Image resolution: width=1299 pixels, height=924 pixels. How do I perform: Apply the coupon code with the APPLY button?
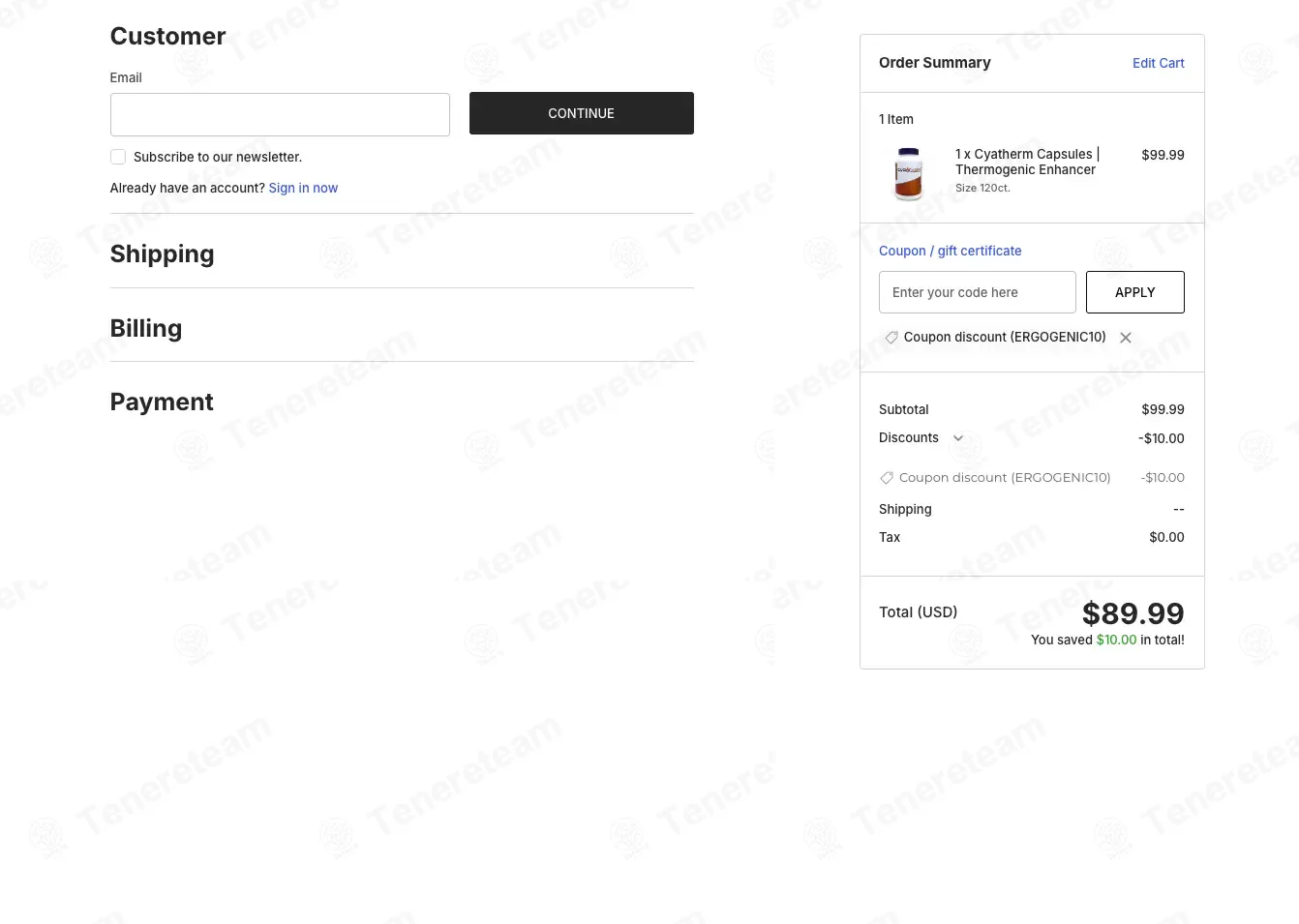coord(1135,292)
